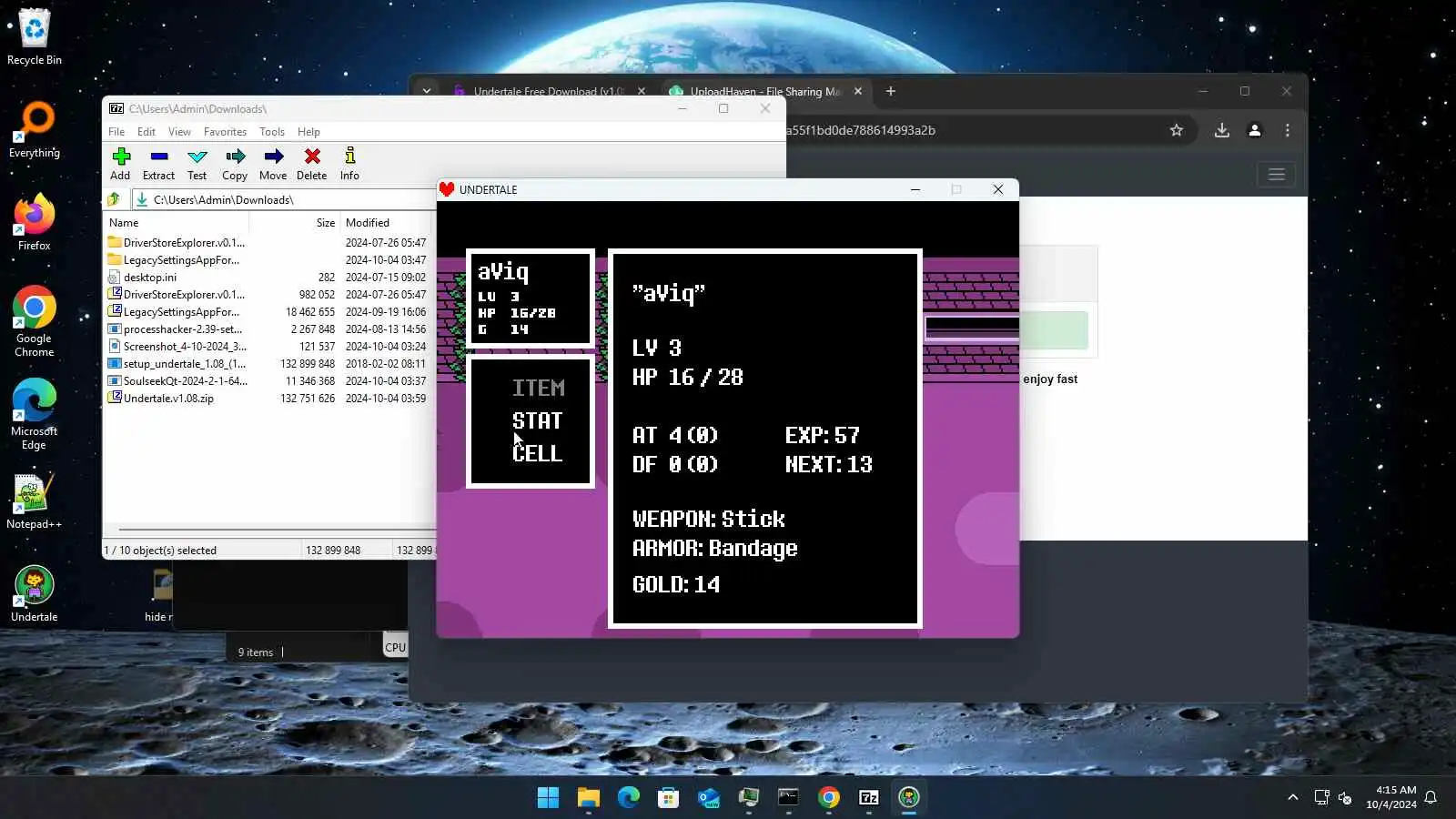Open Google Chrome desktop shortcut
Image resolution: width=1456 pixels, height=819 pixels.
coord(35,321)
